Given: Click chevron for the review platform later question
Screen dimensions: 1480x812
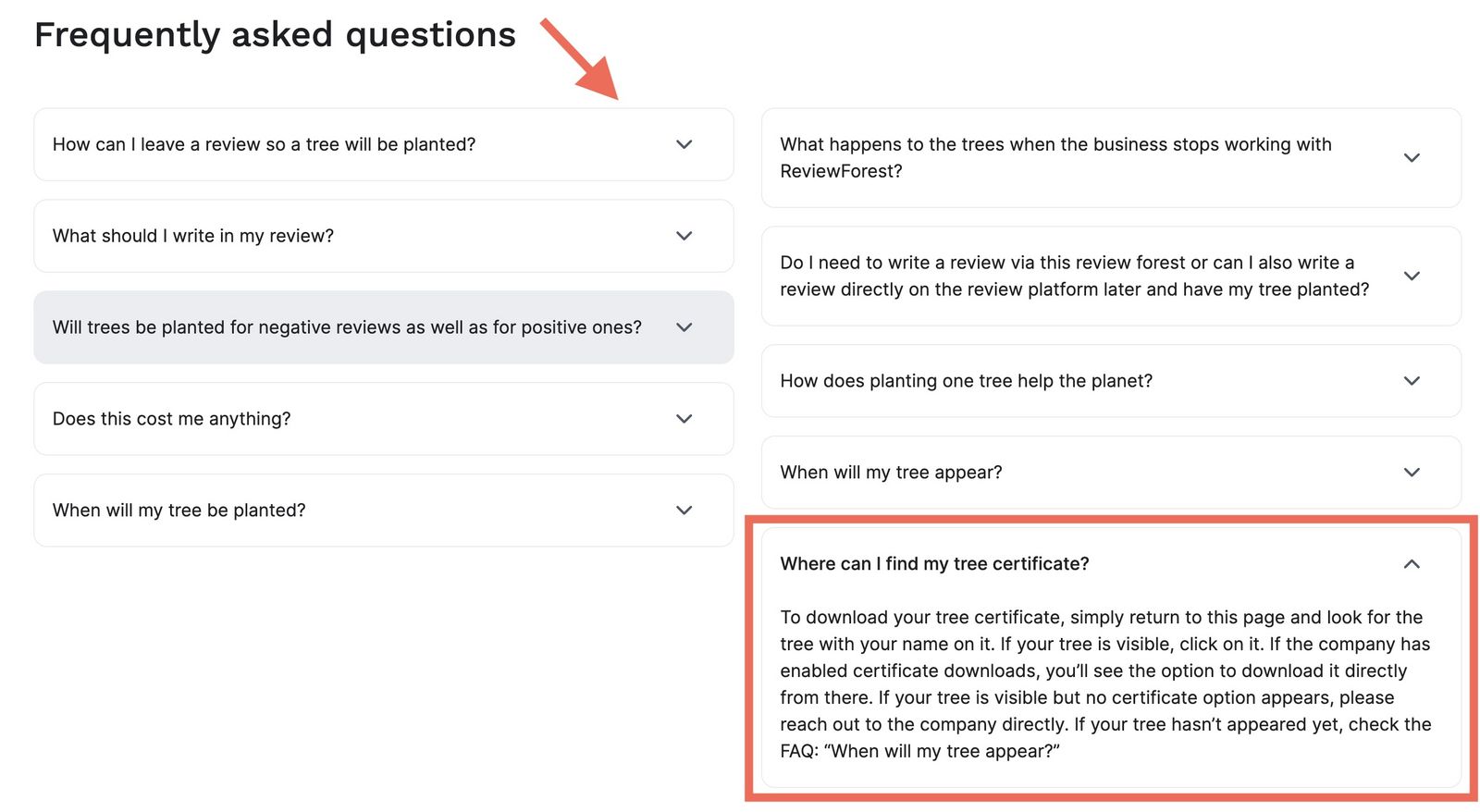Looking at the screenshot, I should pyautogui.click(x=1412, y=276).
